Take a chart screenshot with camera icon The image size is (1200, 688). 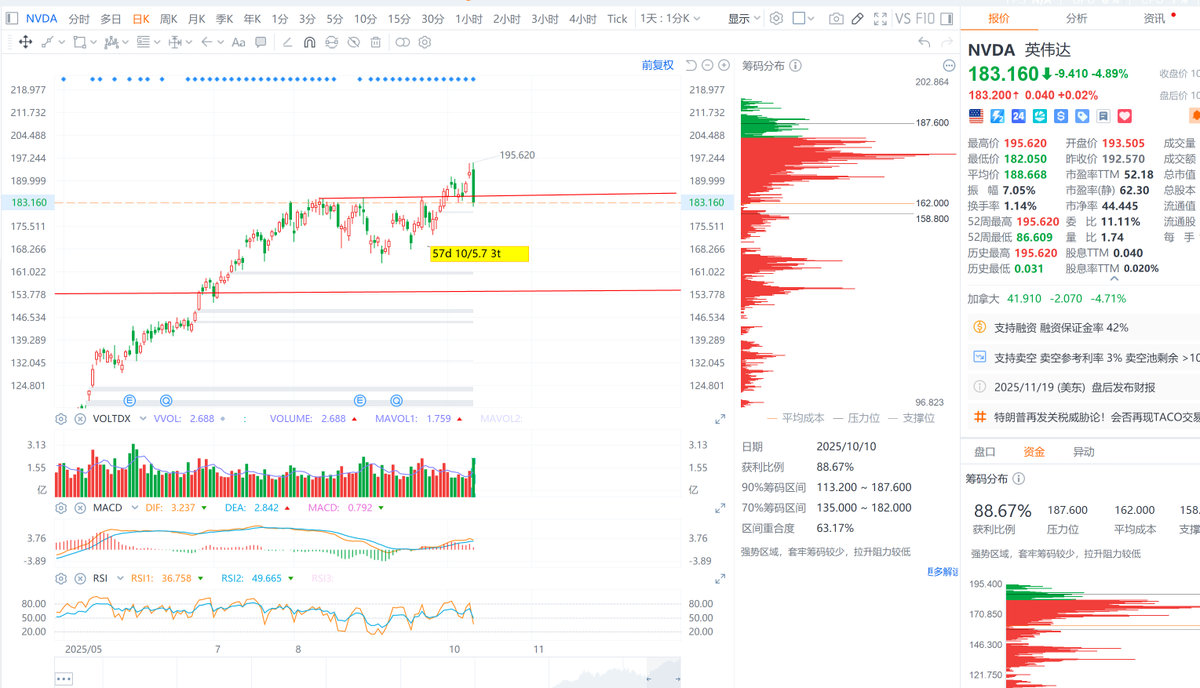click(x=836, y=19)
